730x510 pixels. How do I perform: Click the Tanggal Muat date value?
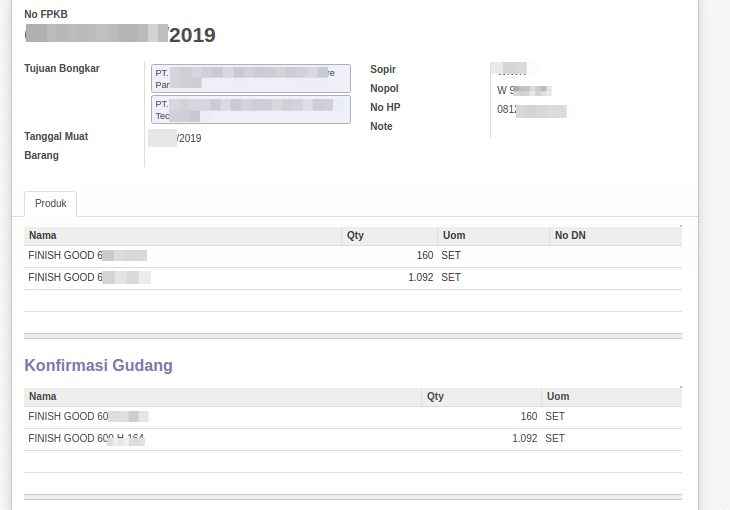pyautogui.click(x=176, y=138)
